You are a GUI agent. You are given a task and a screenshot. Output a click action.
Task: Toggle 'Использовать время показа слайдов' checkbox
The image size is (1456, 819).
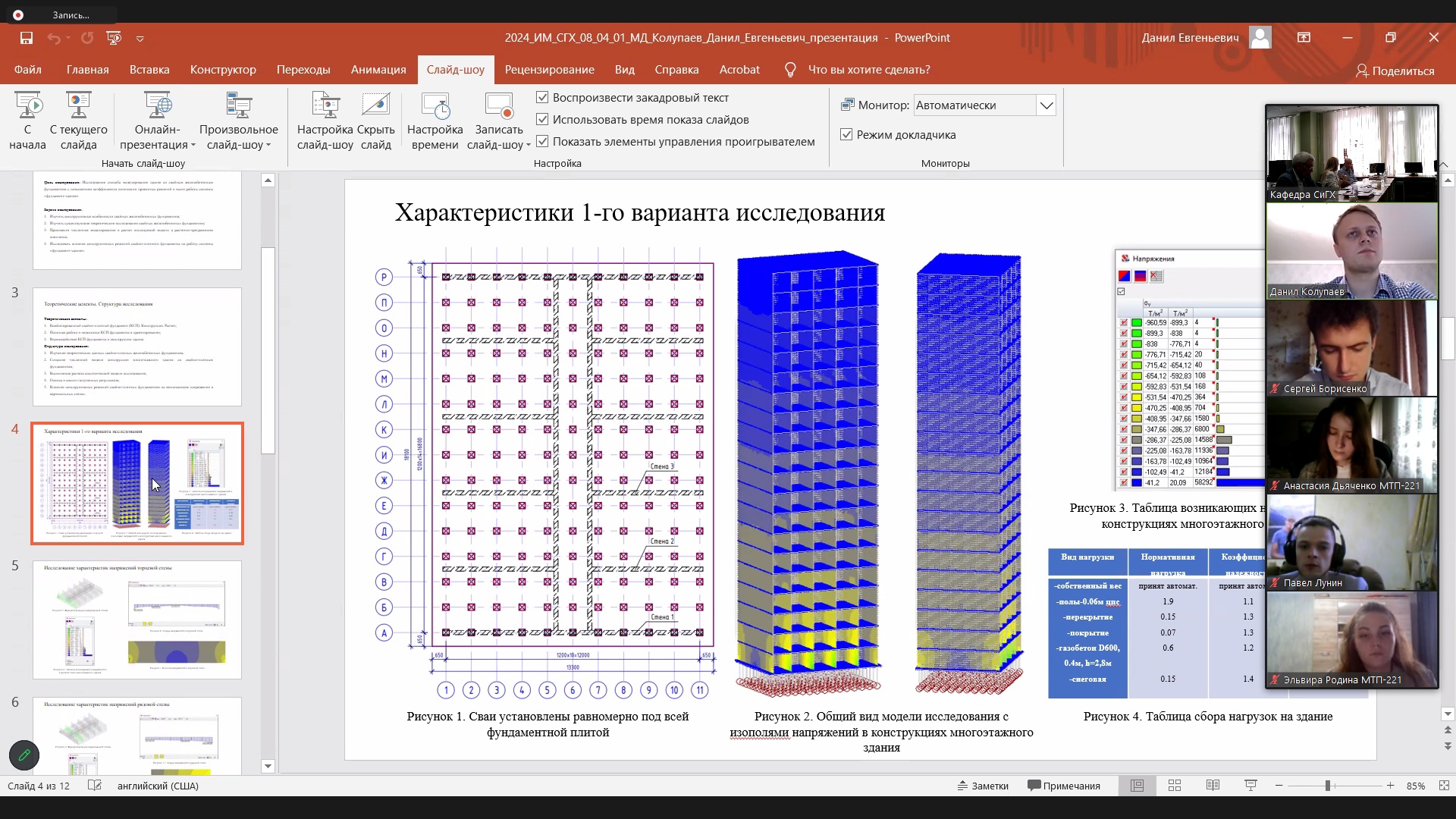pos(542,119)
